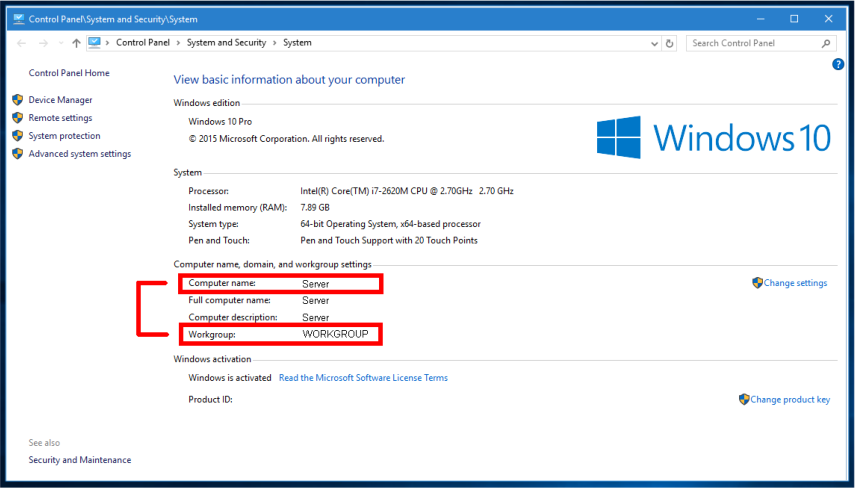Select System and Security breadcrumb
Screen dimensions: 855x488
[x=226, y=43]
